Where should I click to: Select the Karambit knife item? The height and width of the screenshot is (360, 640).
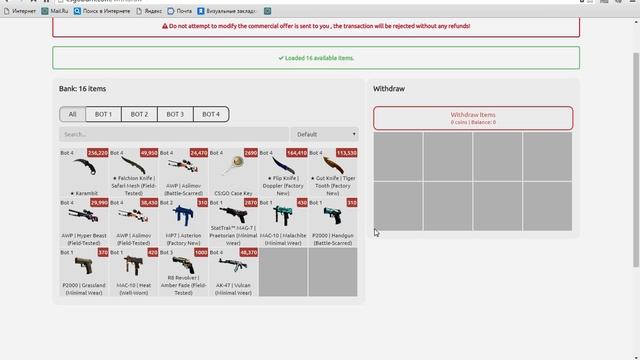click(x=84, y=173)
